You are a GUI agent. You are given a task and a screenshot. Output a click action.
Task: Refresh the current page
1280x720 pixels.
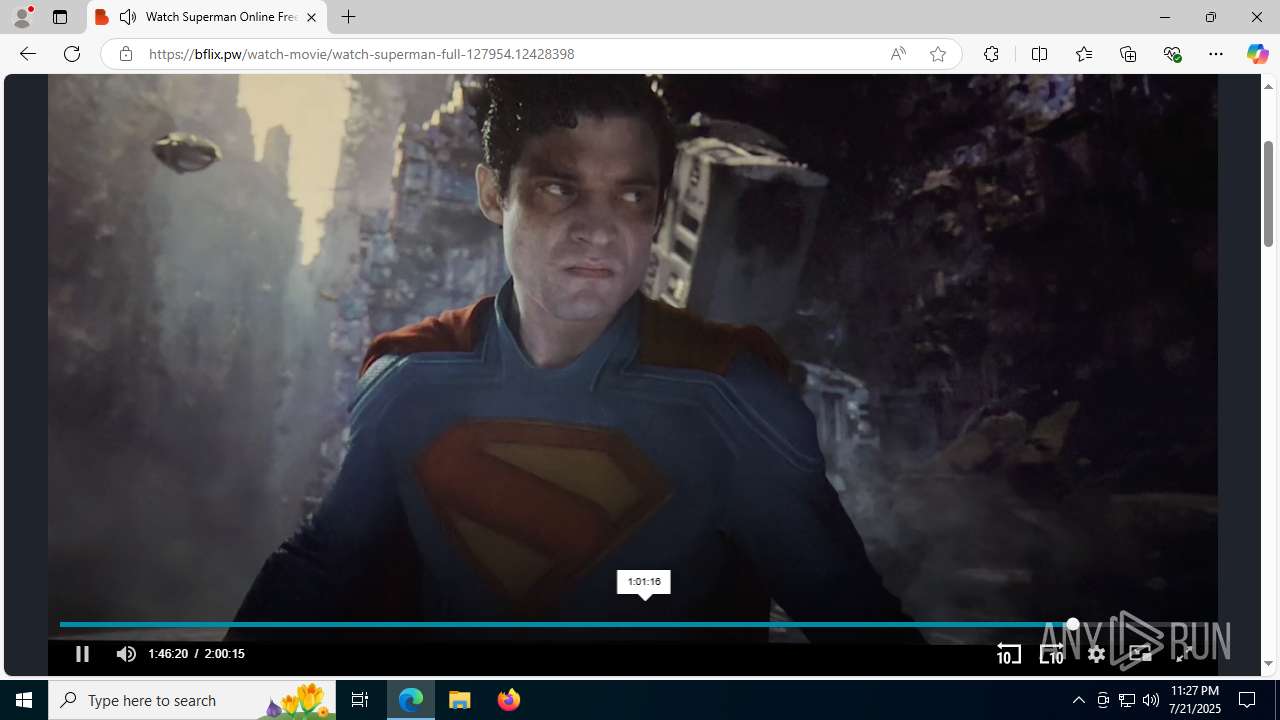click(x=72, y=54)
